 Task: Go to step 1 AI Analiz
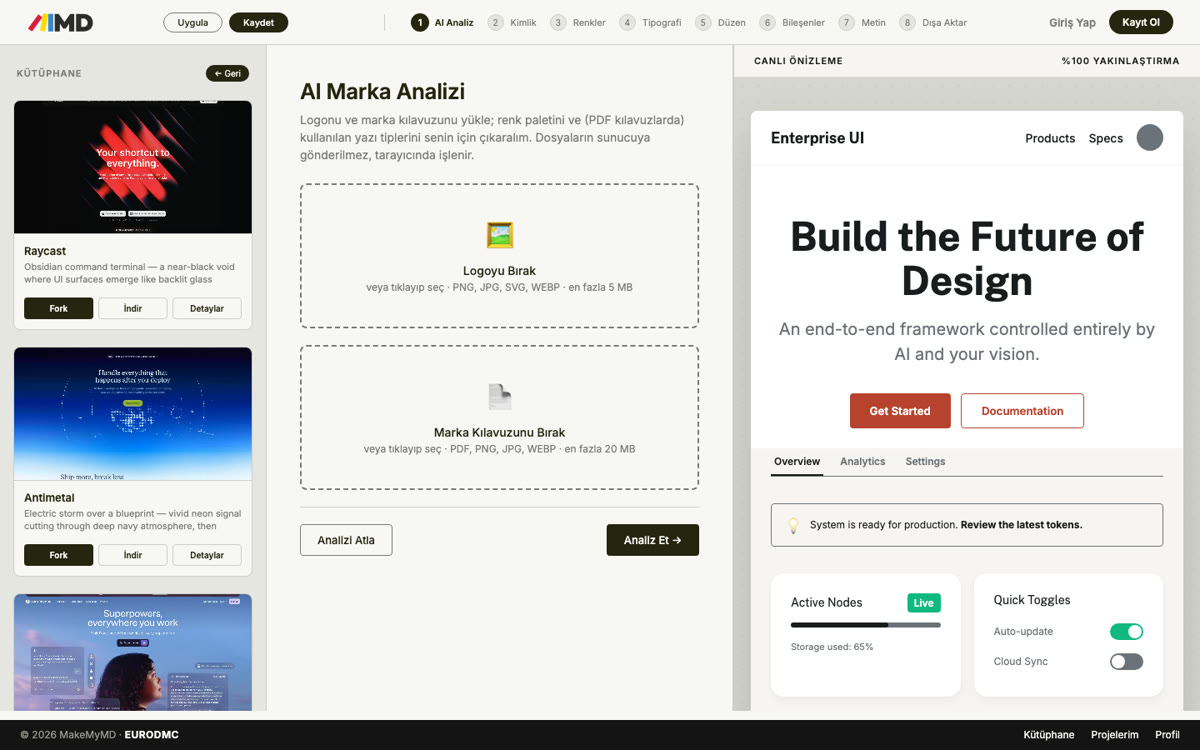click(442, 22)
